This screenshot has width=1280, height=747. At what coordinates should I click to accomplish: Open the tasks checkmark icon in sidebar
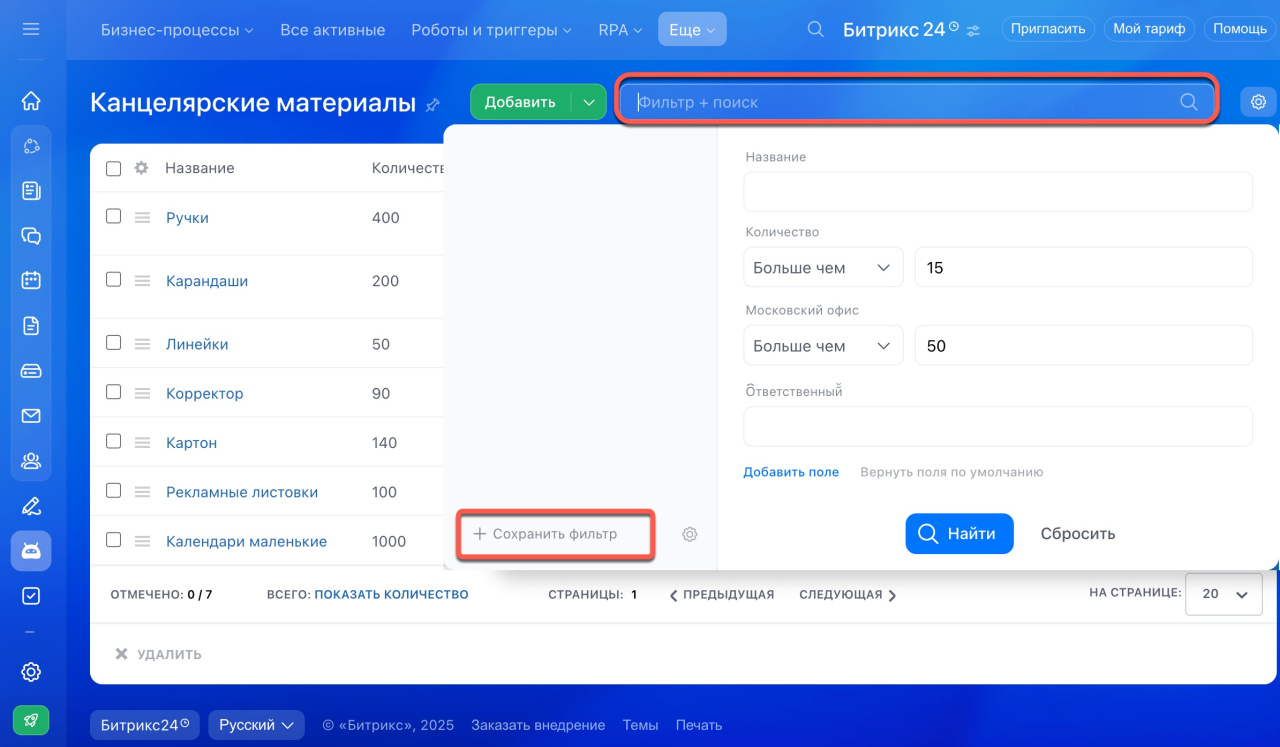[31, 596]
